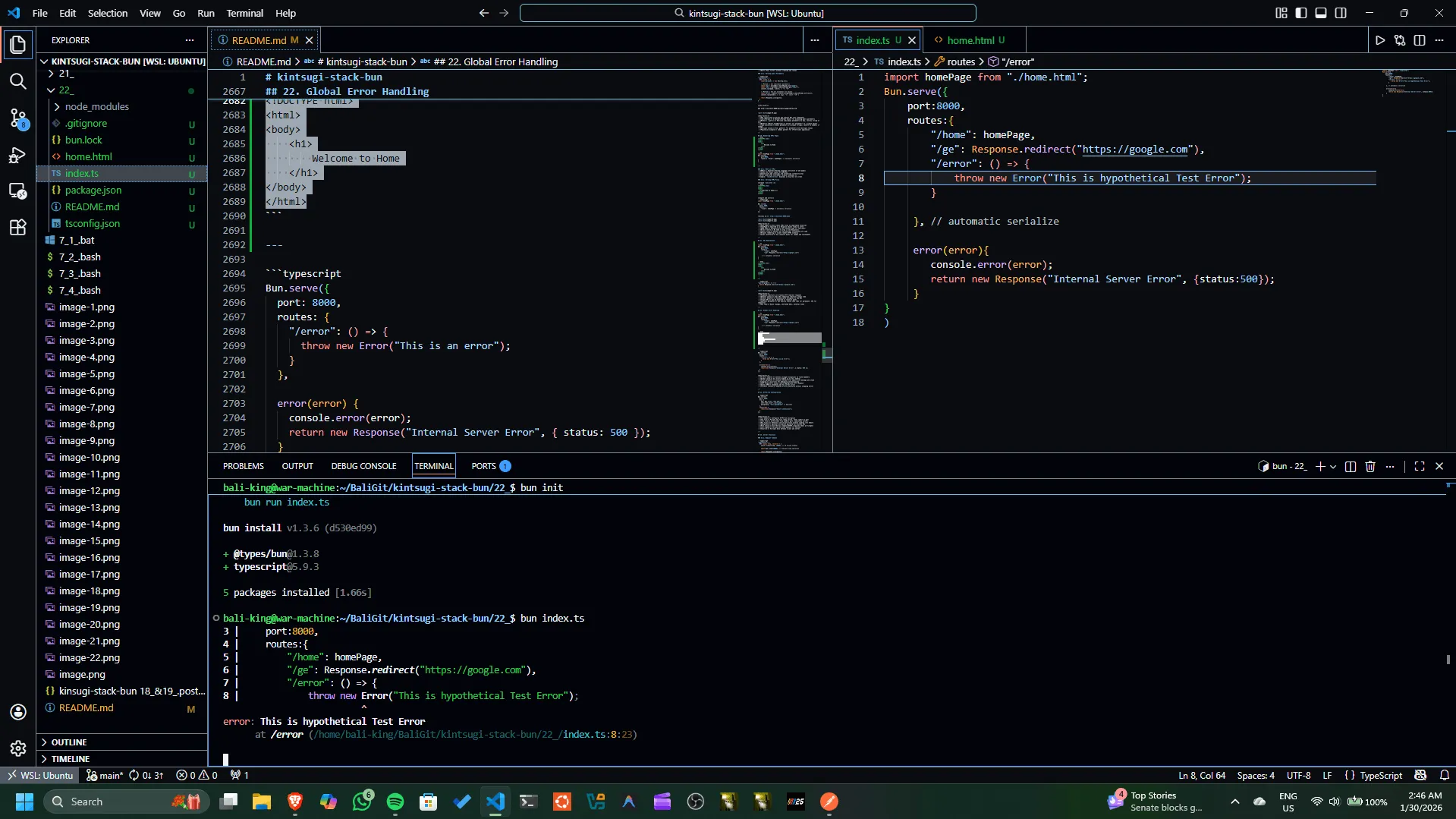Toggle the bottom panel layout button
The height and width of the screenshot is (819, 1456).
[1321, 13]
